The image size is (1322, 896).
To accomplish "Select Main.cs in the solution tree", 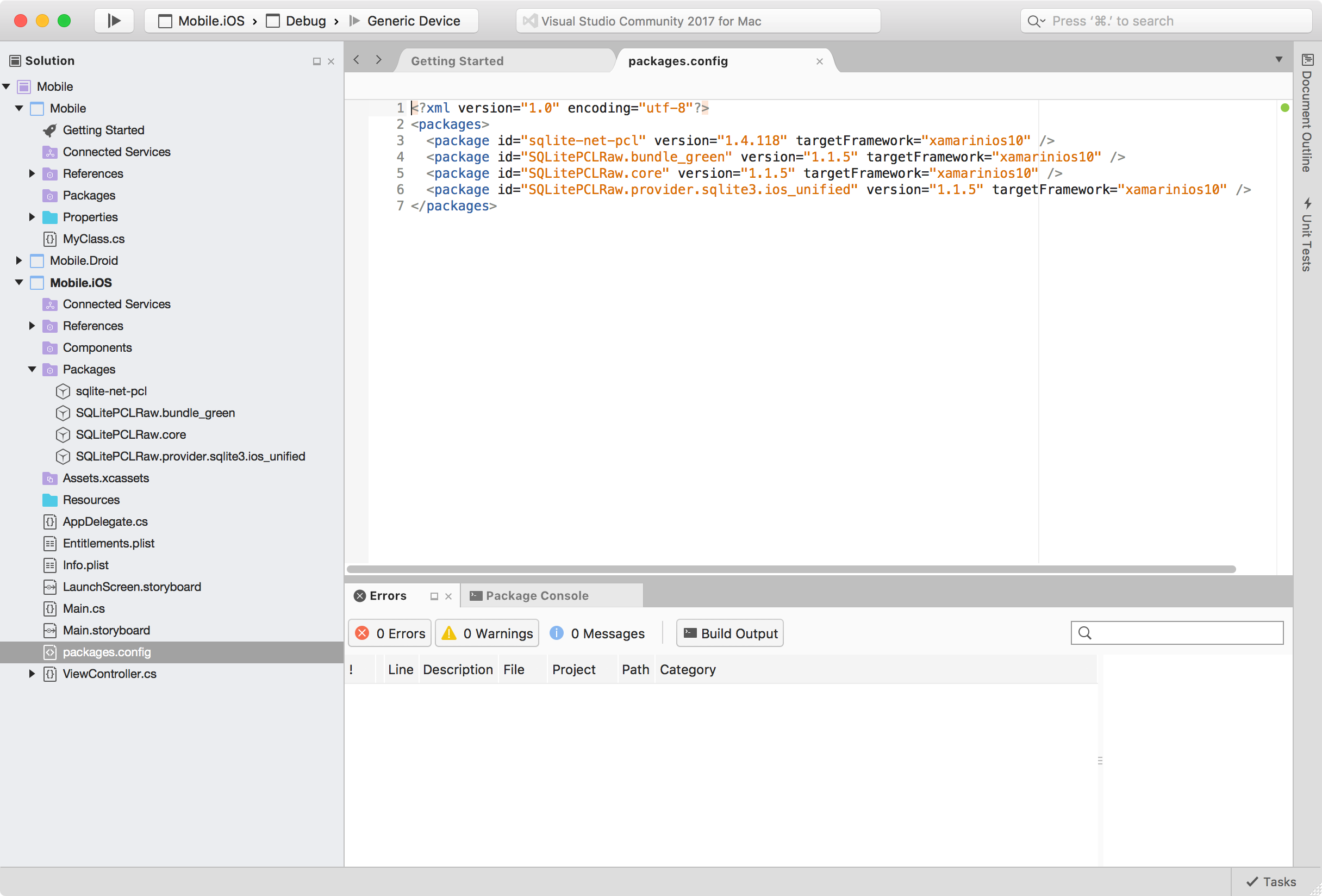I will (x=84, y=609).
